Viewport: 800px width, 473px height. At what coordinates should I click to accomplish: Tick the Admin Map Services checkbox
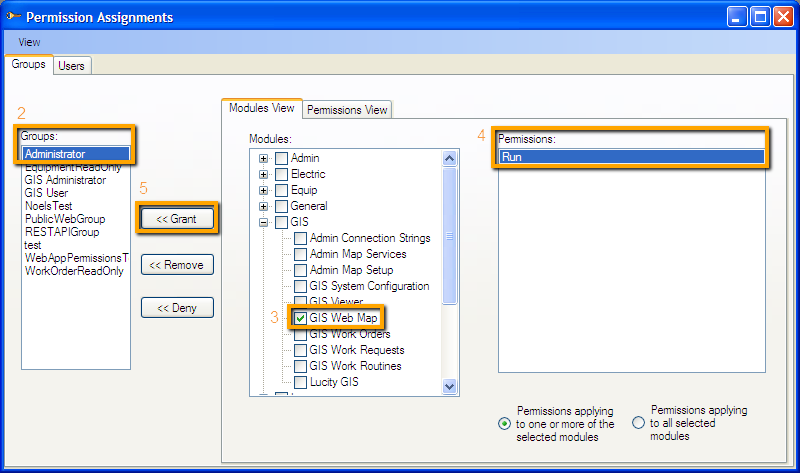click(301, 254)
